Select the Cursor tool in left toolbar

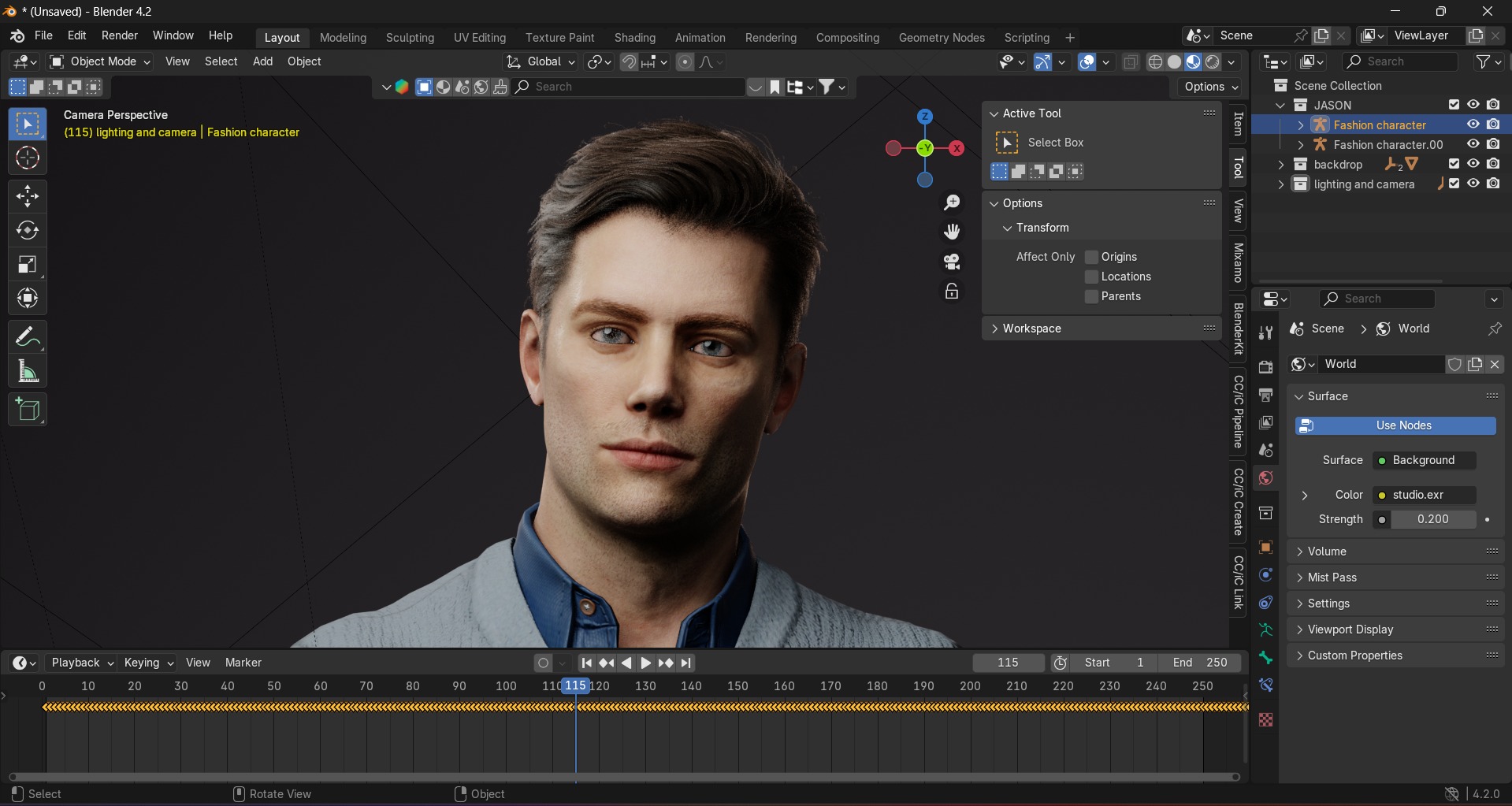click(x=28, y=158)
